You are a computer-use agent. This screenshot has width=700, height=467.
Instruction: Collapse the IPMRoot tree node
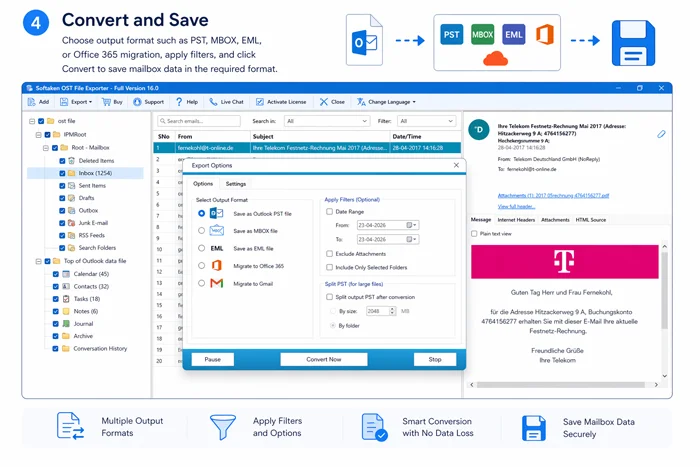click(39, 134)
